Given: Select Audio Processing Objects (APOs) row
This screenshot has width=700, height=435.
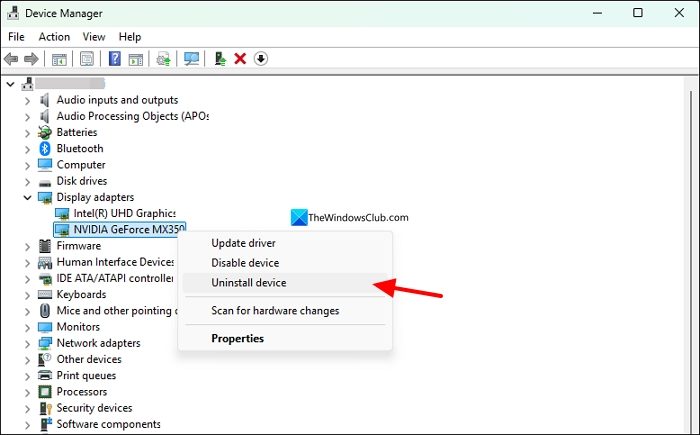Looking at the screenshot, I should point(133,116).
